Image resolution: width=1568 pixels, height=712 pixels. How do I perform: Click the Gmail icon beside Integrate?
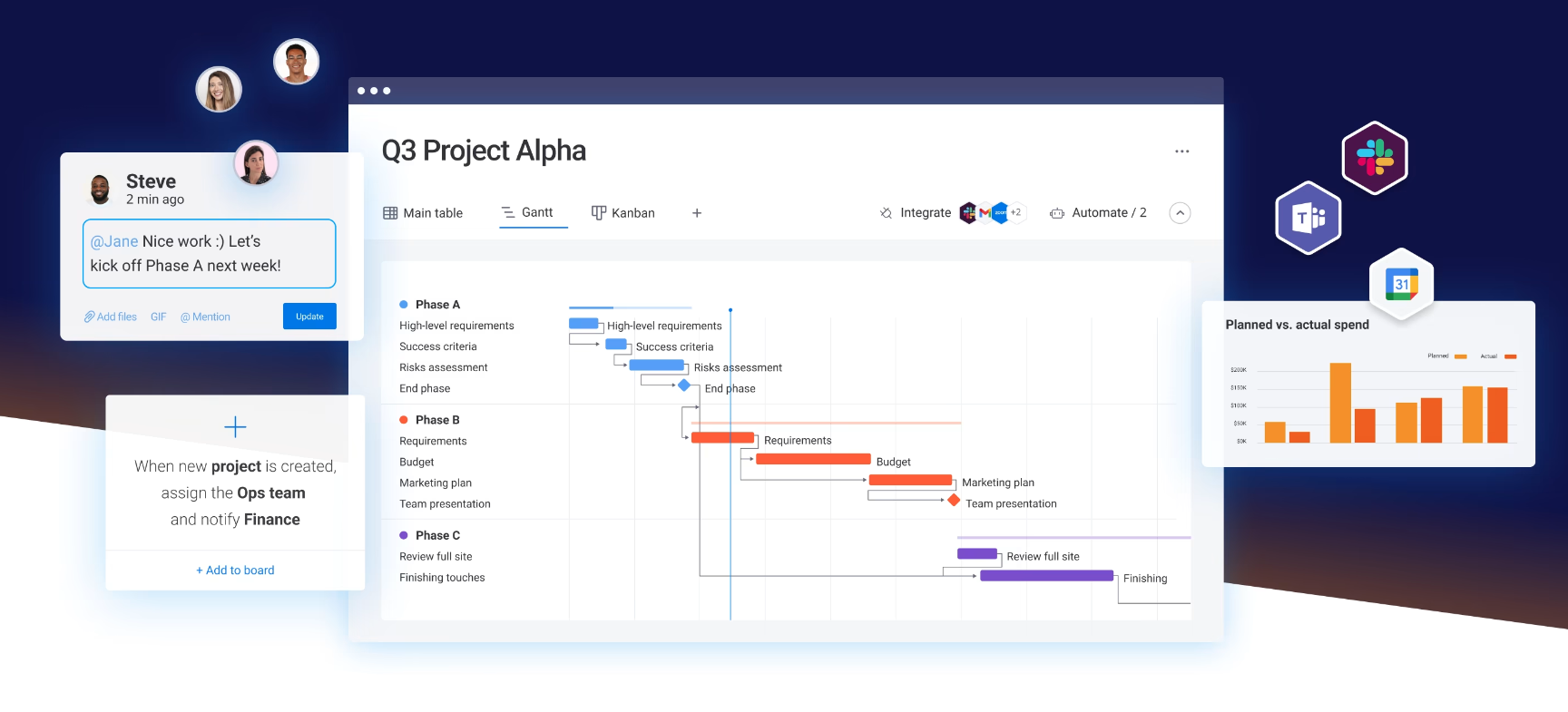pyautogui.click(x=985, y=213)
